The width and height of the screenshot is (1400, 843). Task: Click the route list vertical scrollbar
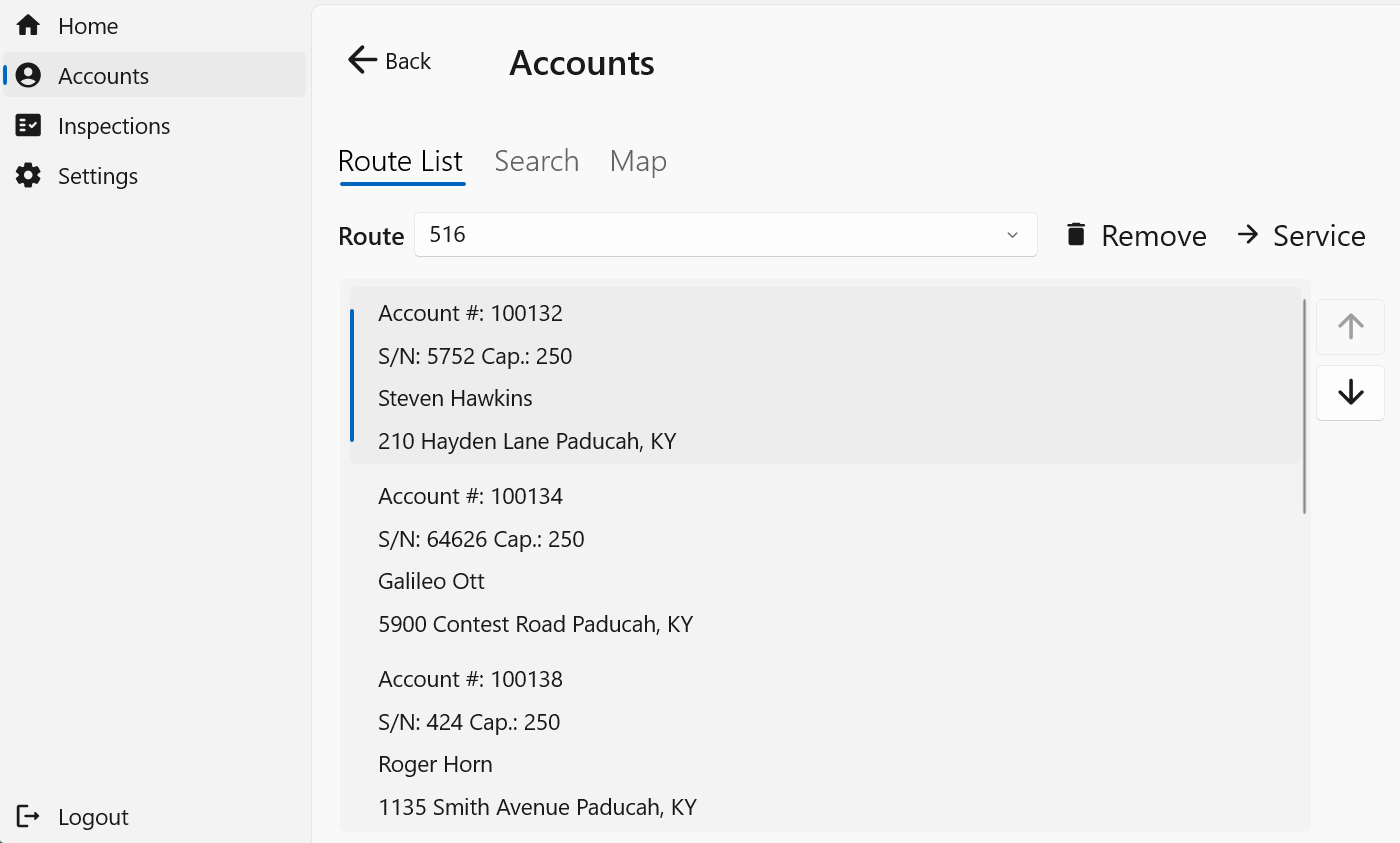pos(1305,407)
